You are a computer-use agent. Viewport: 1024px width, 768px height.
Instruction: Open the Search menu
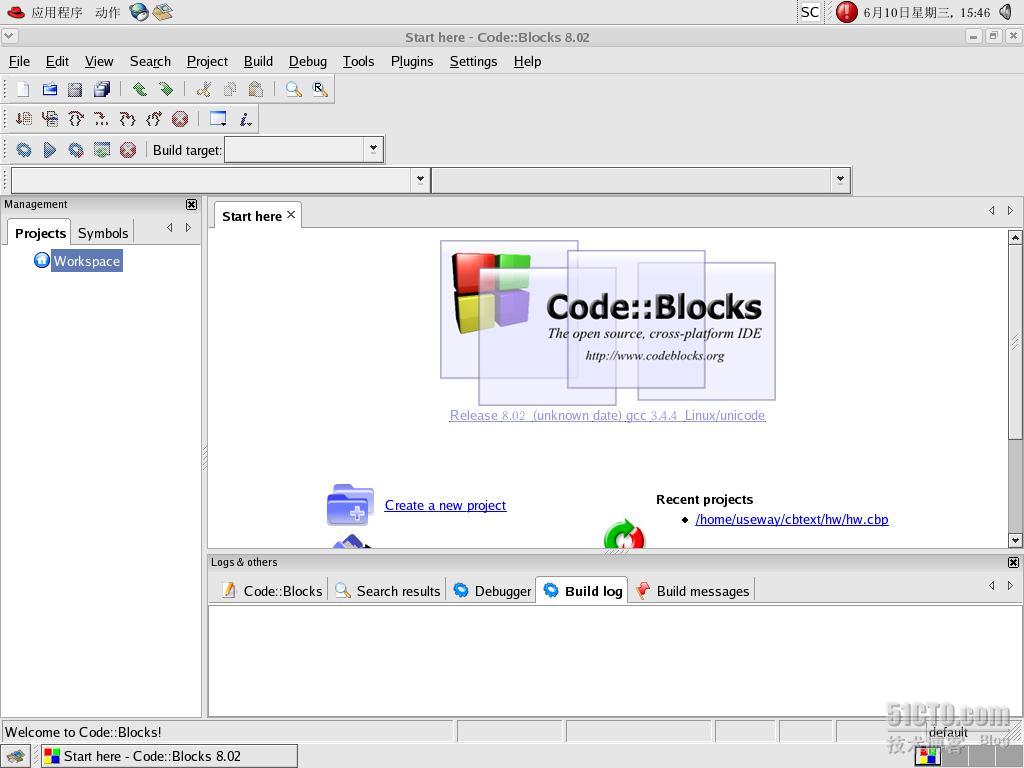(150, 61)
